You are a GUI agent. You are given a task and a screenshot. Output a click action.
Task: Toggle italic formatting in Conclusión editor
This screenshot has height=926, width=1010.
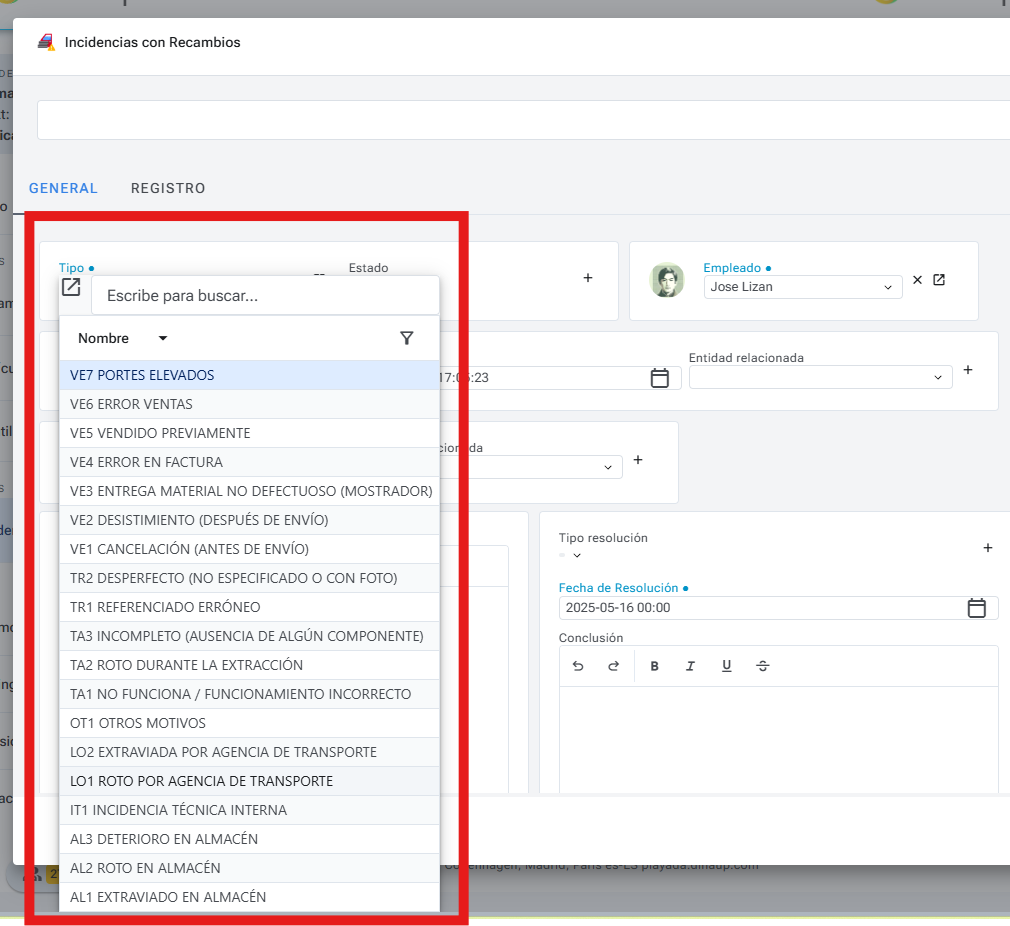690,666
